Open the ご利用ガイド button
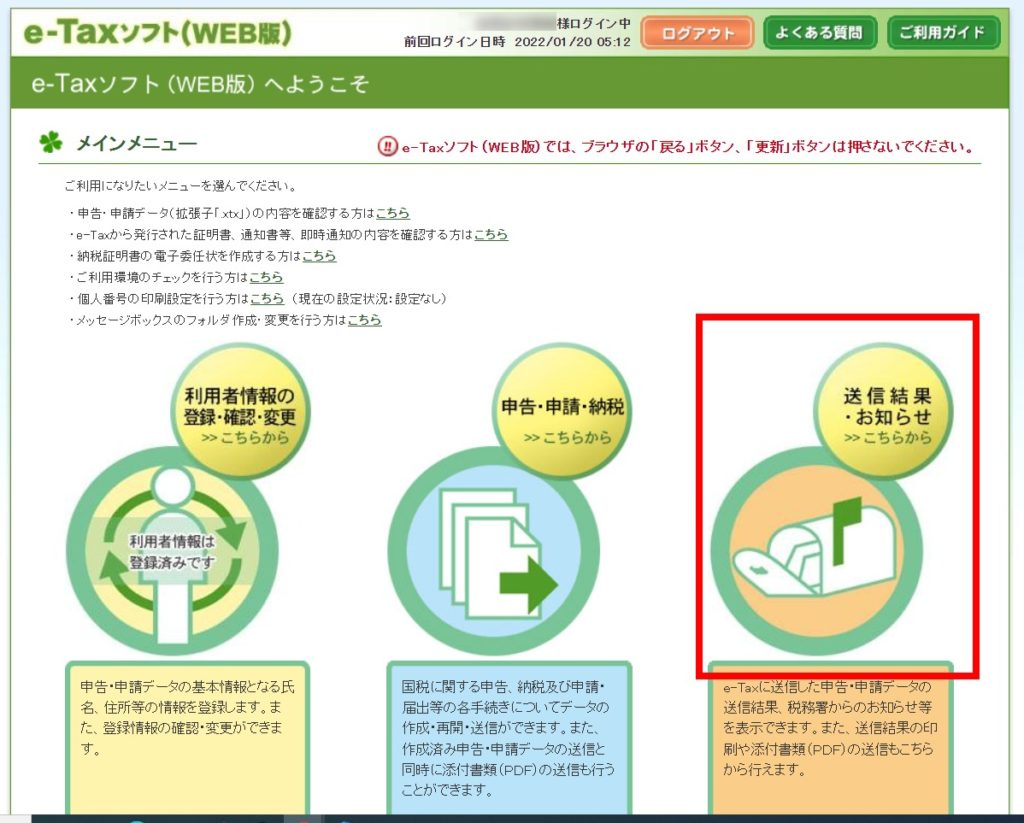This screenshot has width=1024, height=823. pyautogui.click(x=942, y=33)
